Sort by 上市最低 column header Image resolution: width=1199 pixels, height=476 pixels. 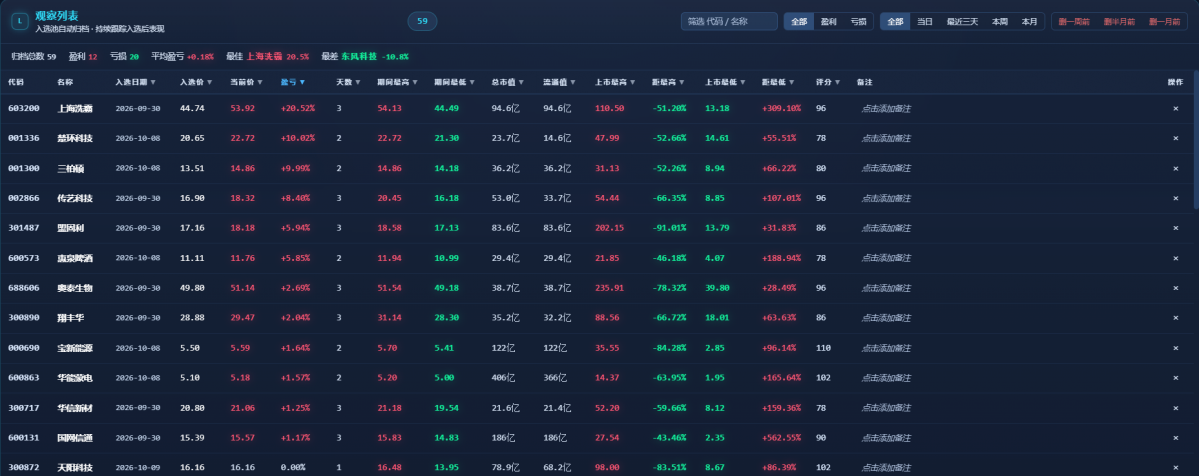(x=725, y=82)
